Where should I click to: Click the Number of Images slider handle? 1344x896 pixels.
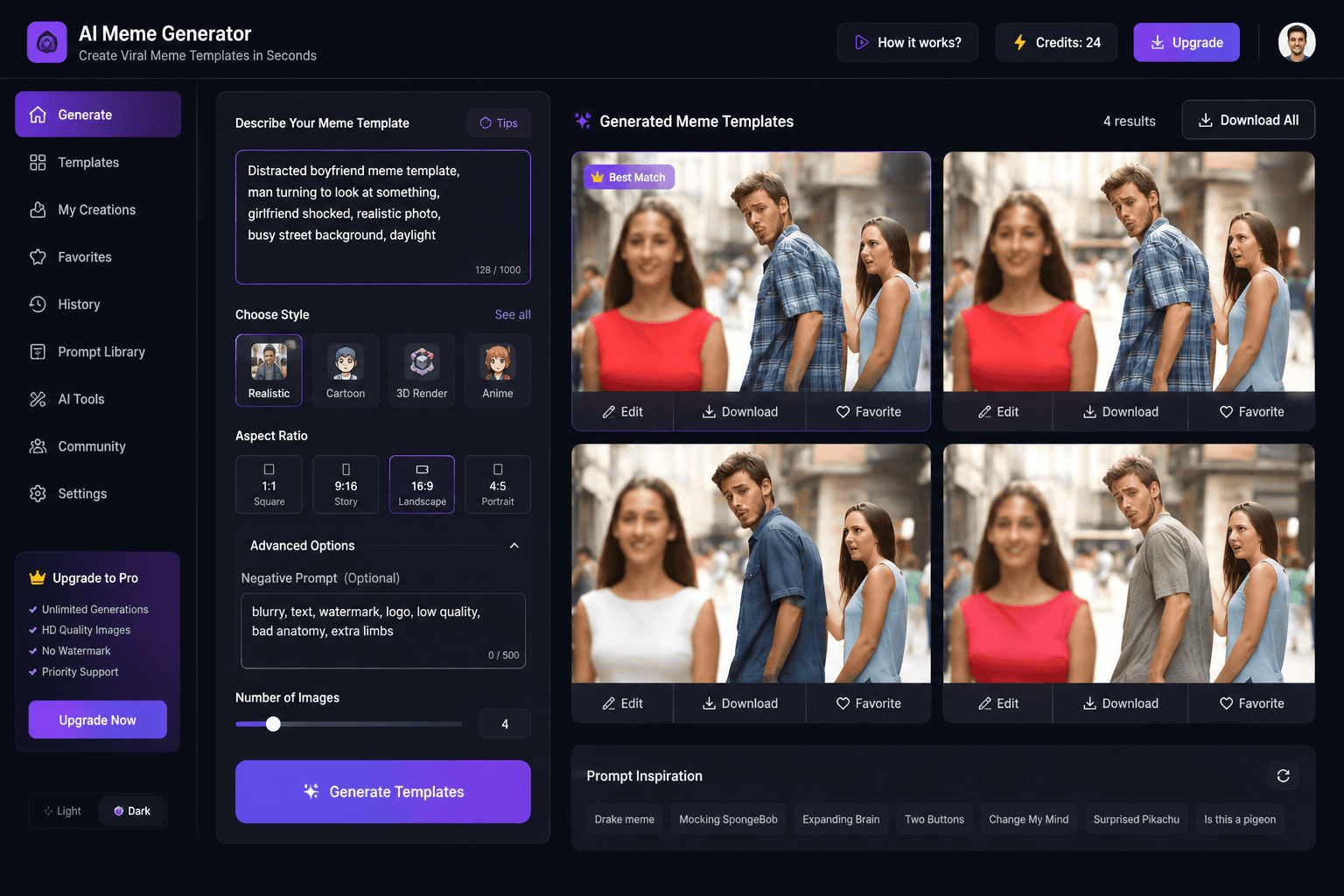coord(273,724)
